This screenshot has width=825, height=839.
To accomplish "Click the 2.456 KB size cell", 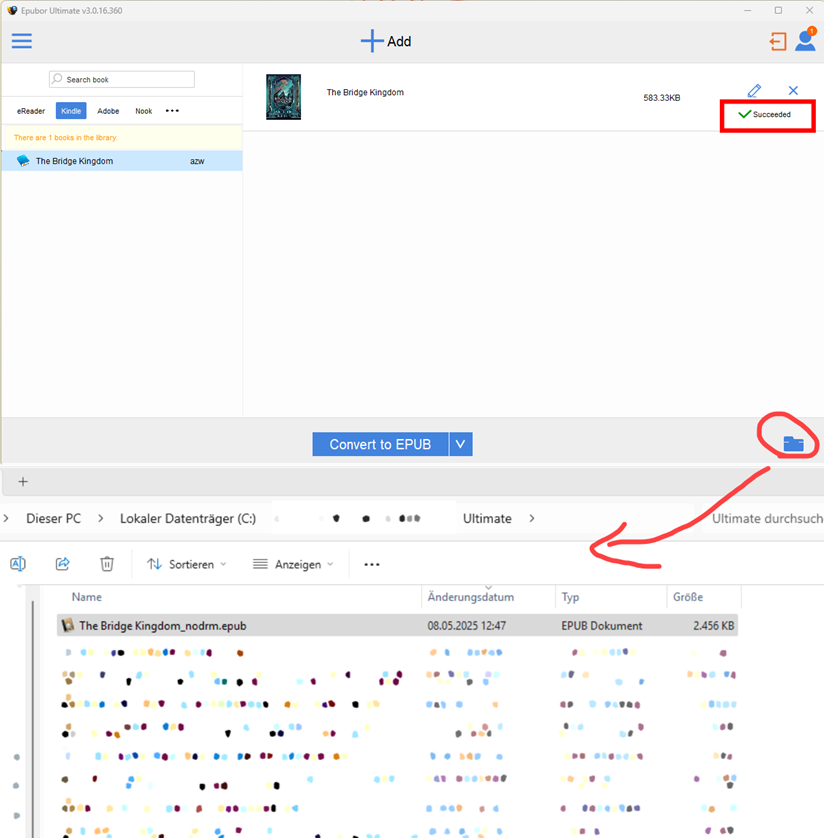I will point(714,626).
